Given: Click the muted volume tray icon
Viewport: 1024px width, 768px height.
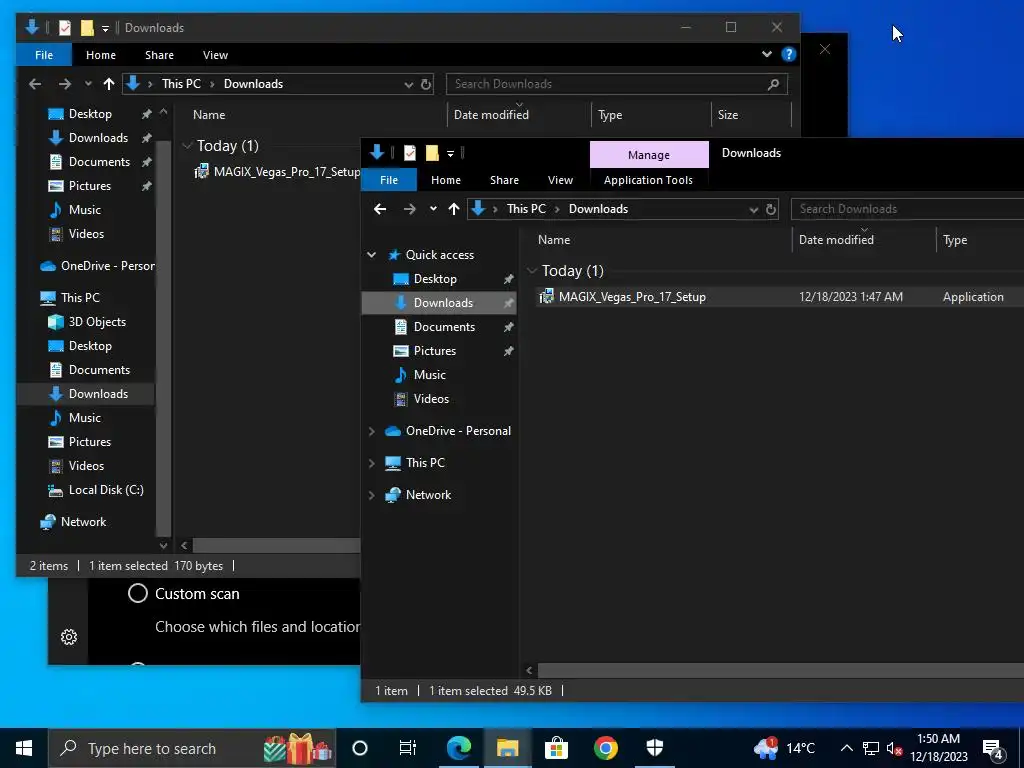Looking at the screenshot, I should [x=894, y=748].
